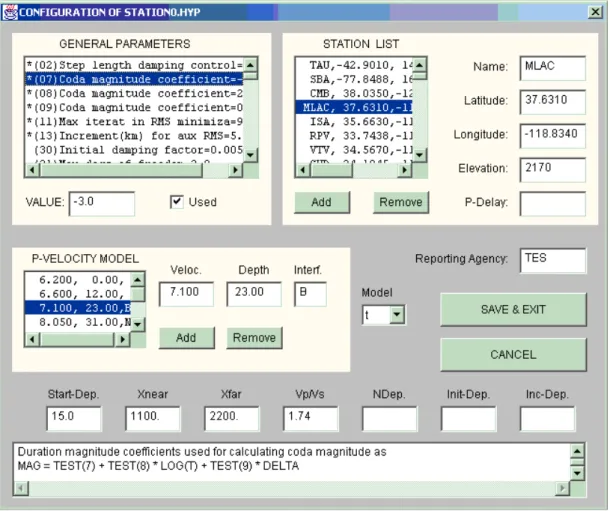The height and width of the screenshot is (511, 610).
Task: Click the Vp/Vs field
Action: [x=310, y=418]
